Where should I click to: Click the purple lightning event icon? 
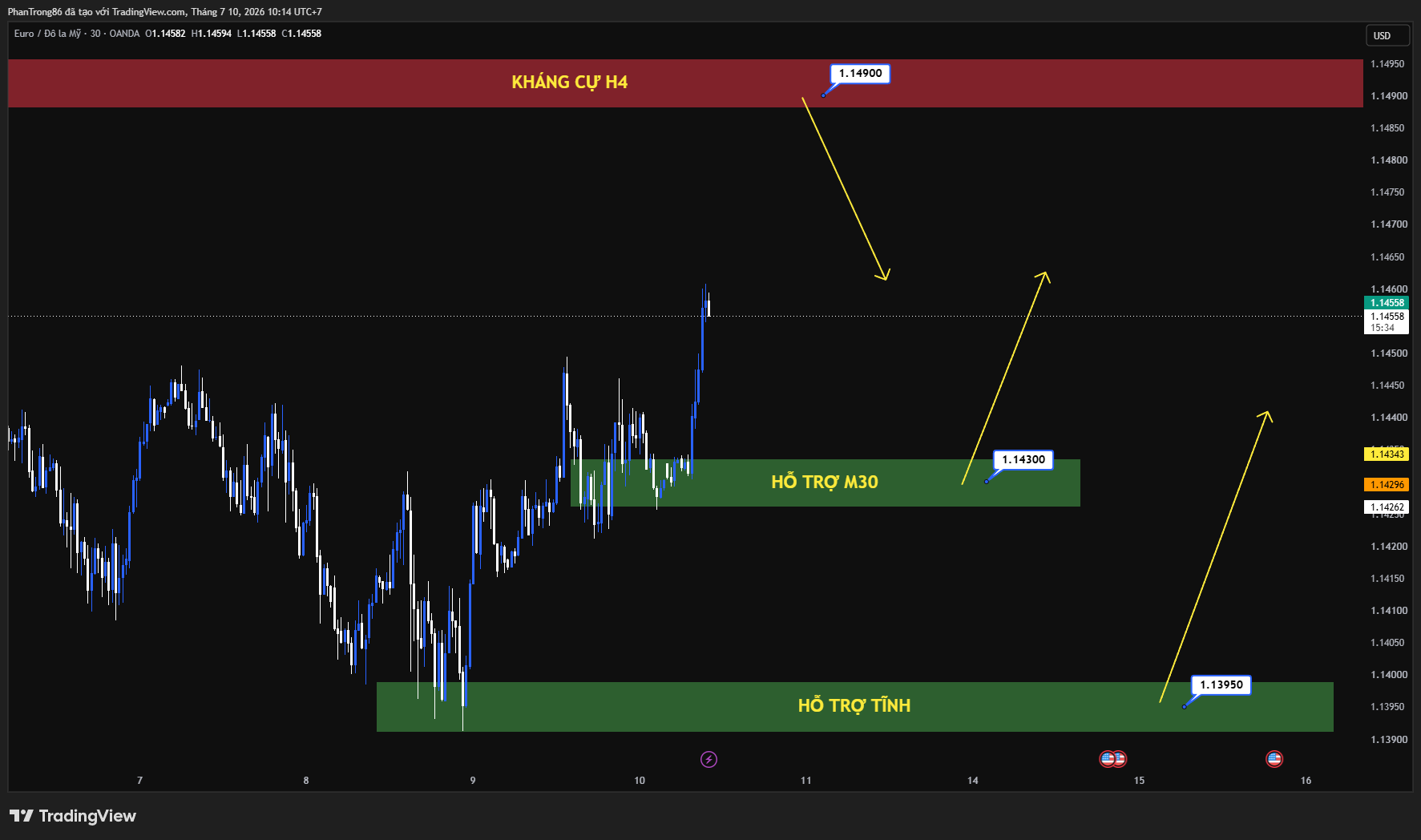point(708,759)
